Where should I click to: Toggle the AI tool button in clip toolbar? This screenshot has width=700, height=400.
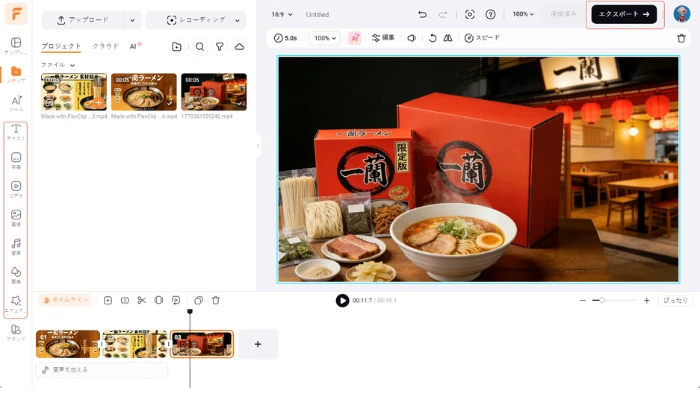[354, 38]
